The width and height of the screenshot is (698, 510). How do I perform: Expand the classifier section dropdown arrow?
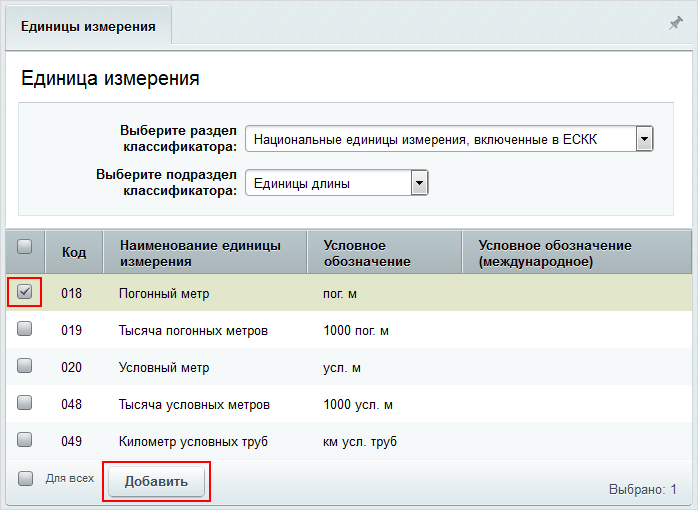coord(644,139)
